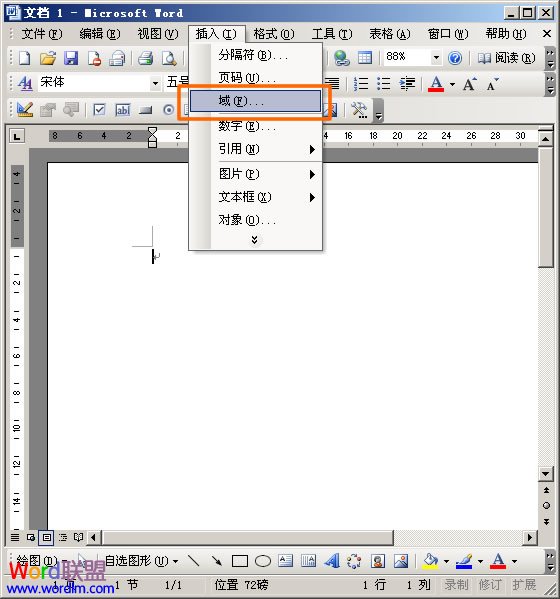The height and width of the screenshot is (599, 560).
Task: Open the 88% zoom dropdown
Action: (436, 58)
